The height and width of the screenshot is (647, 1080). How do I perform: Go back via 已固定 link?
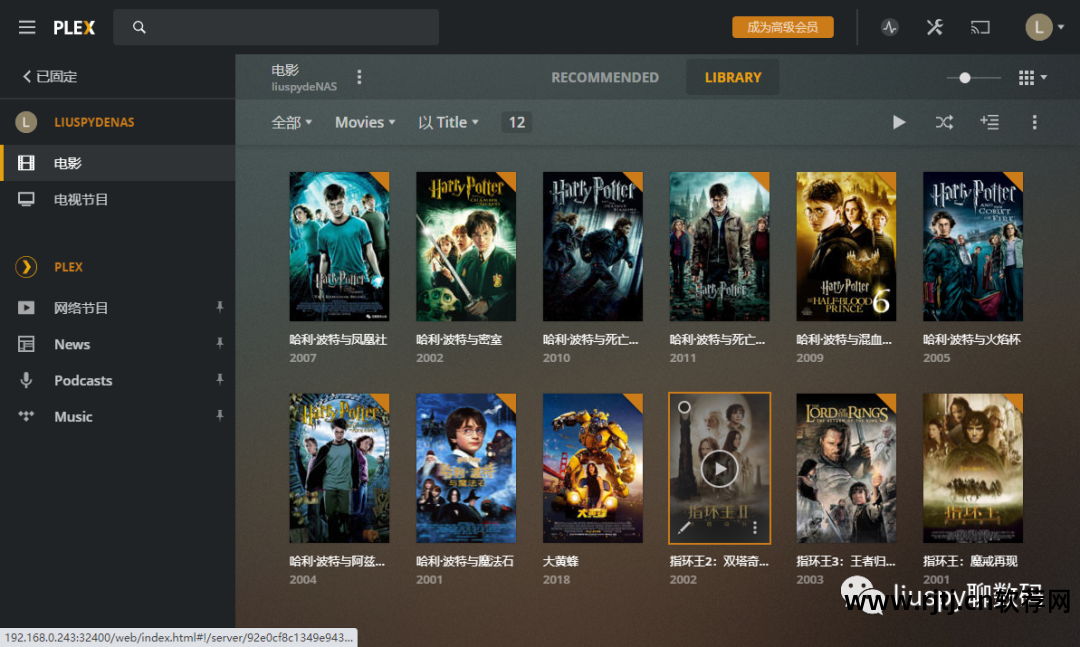pyautogui.click(x=50, y=76)
